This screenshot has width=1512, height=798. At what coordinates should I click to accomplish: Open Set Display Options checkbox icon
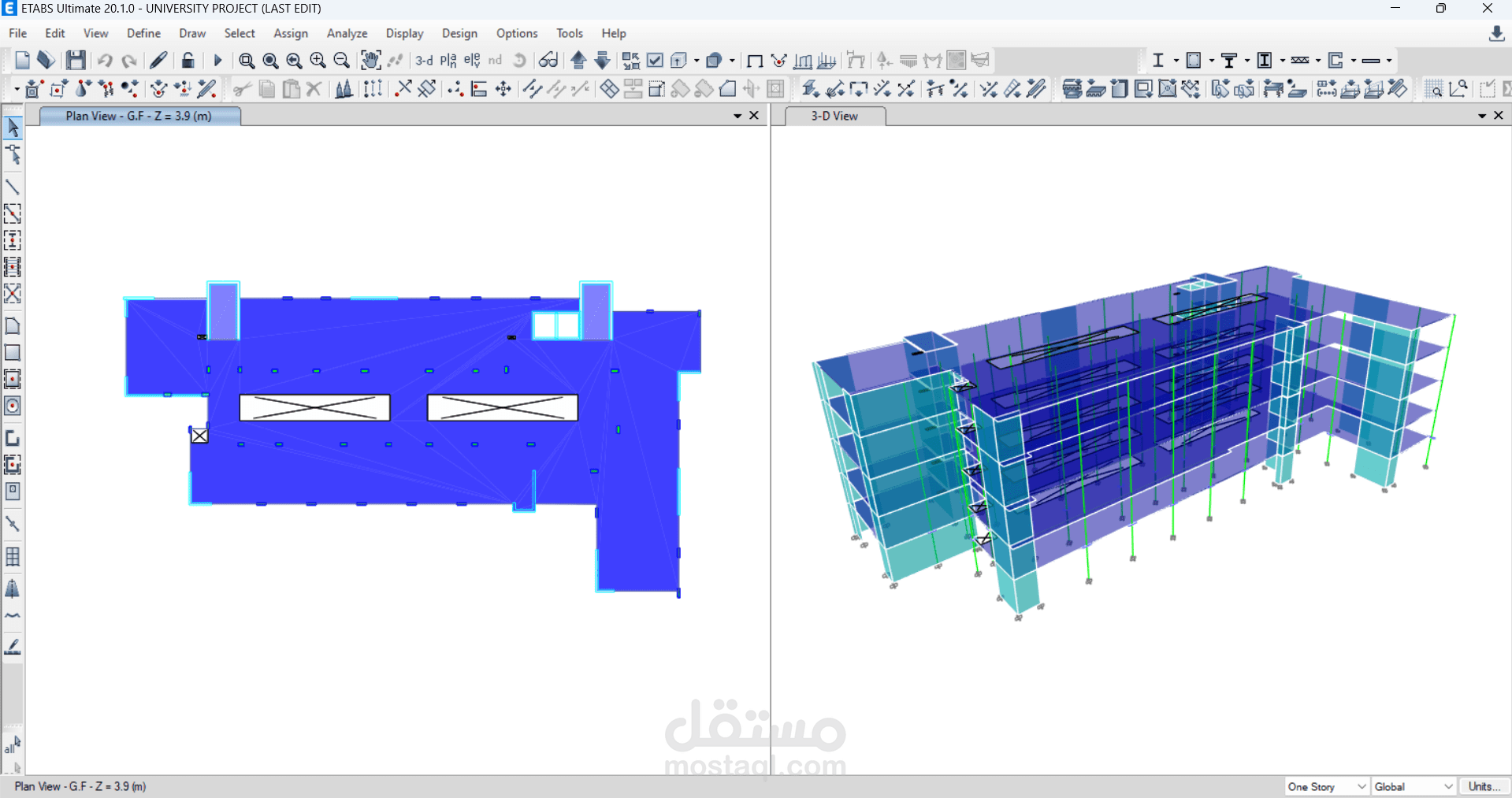[x=655, y=61]
